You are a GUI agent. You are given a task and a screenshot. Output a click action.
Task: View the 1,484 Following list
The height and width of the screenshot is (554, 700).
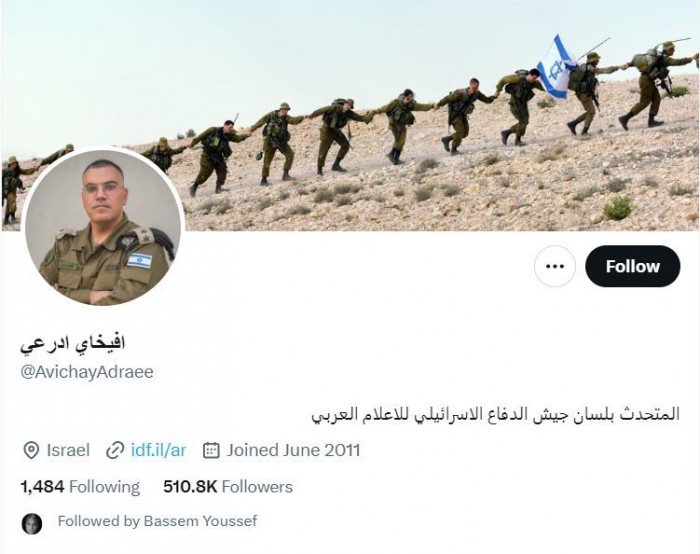click(x=80, y=487)
